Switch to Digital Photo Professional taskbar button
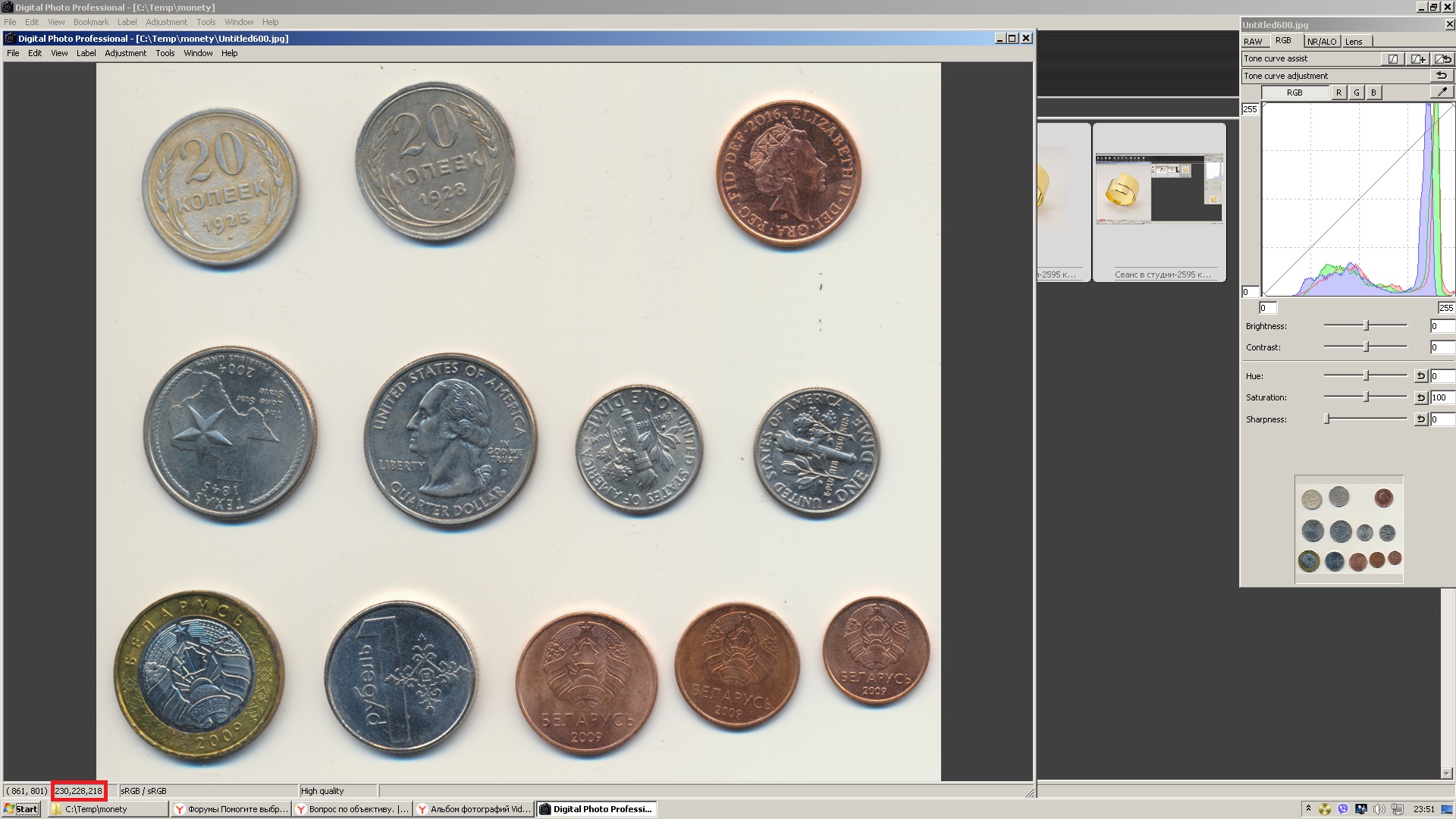The width and height of the screenshot is (1456, 819). pos(597,809)
